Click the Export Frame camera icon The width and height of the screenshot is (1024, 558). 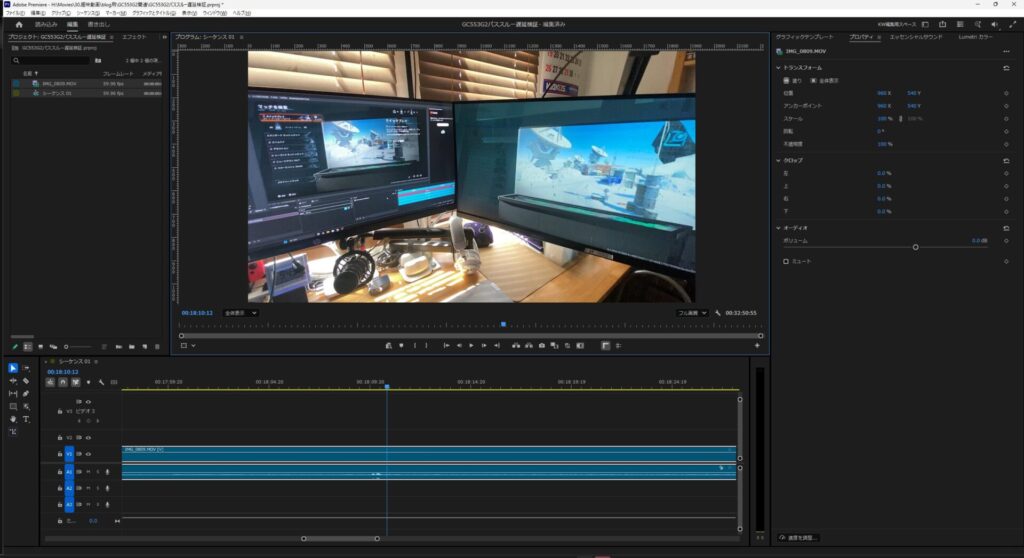(541, 346)
